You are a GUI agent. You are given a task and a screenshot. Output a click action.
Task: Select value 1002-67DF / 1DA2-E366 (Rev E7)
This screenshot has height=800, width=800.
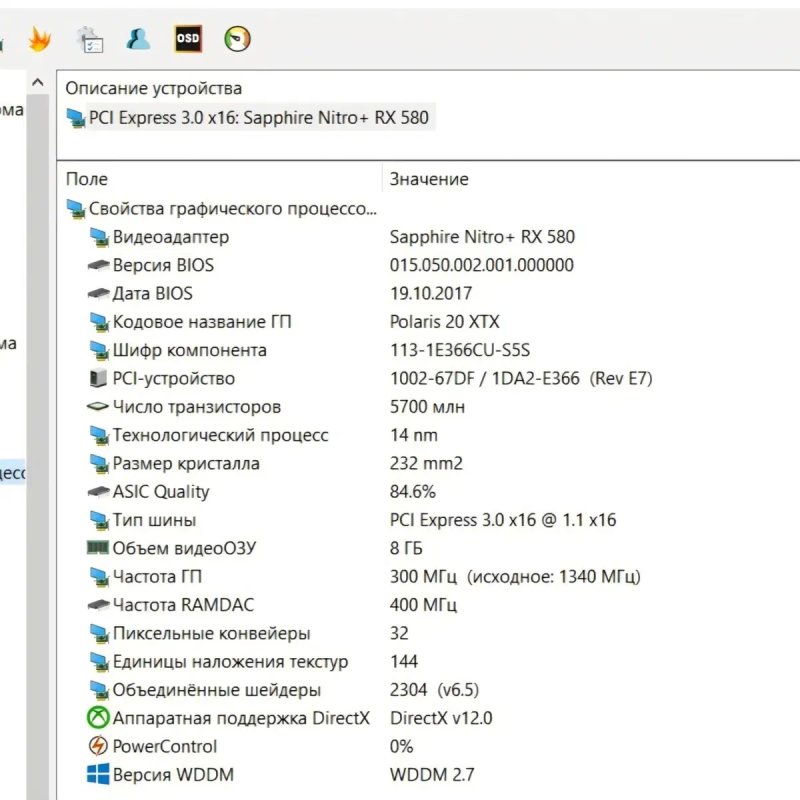[x=521, y=379]
